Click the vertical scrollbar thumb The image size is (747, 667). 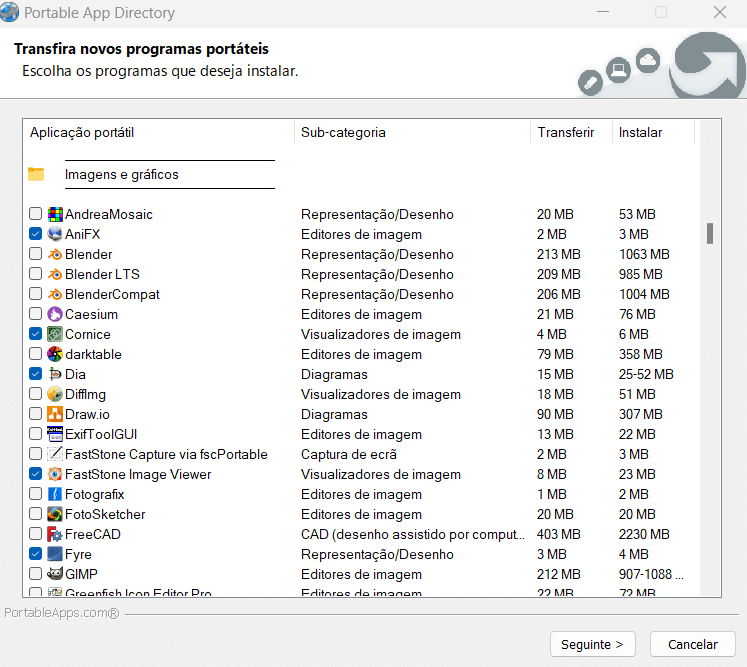[x=710, y=233]
